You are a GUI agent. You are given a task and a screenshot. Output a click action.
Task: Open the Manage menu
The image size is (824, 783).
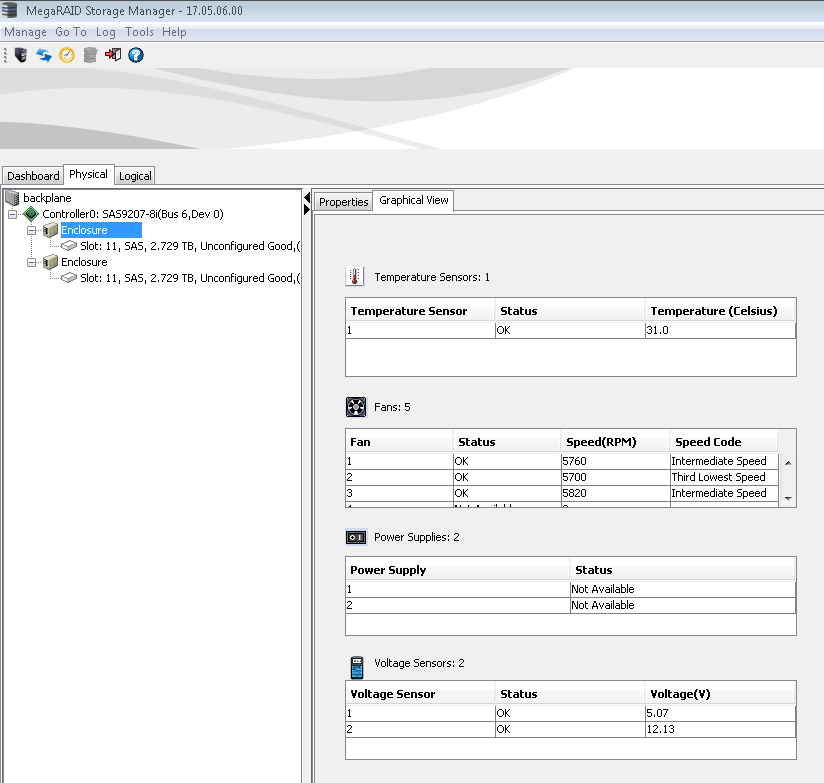pos(25,32)
